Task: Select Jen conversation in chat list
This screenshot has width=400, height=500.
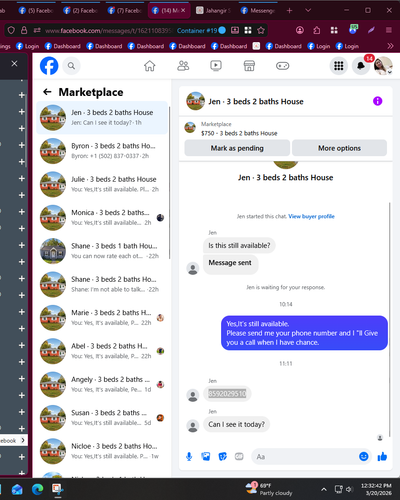Action: point(102,118)
